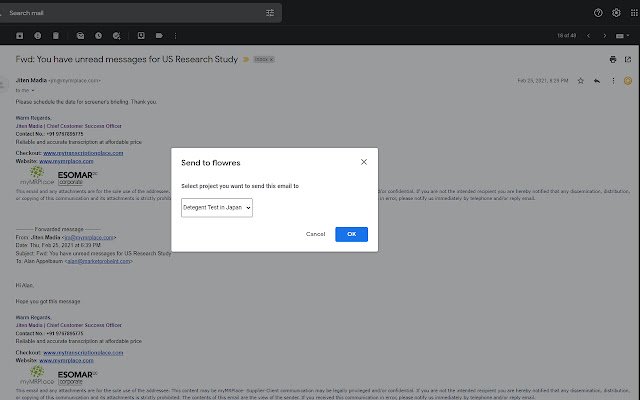Click the Add to tasks icon
Image resolution: width=640 pixels, height=400 pixels.
(117, 36)
